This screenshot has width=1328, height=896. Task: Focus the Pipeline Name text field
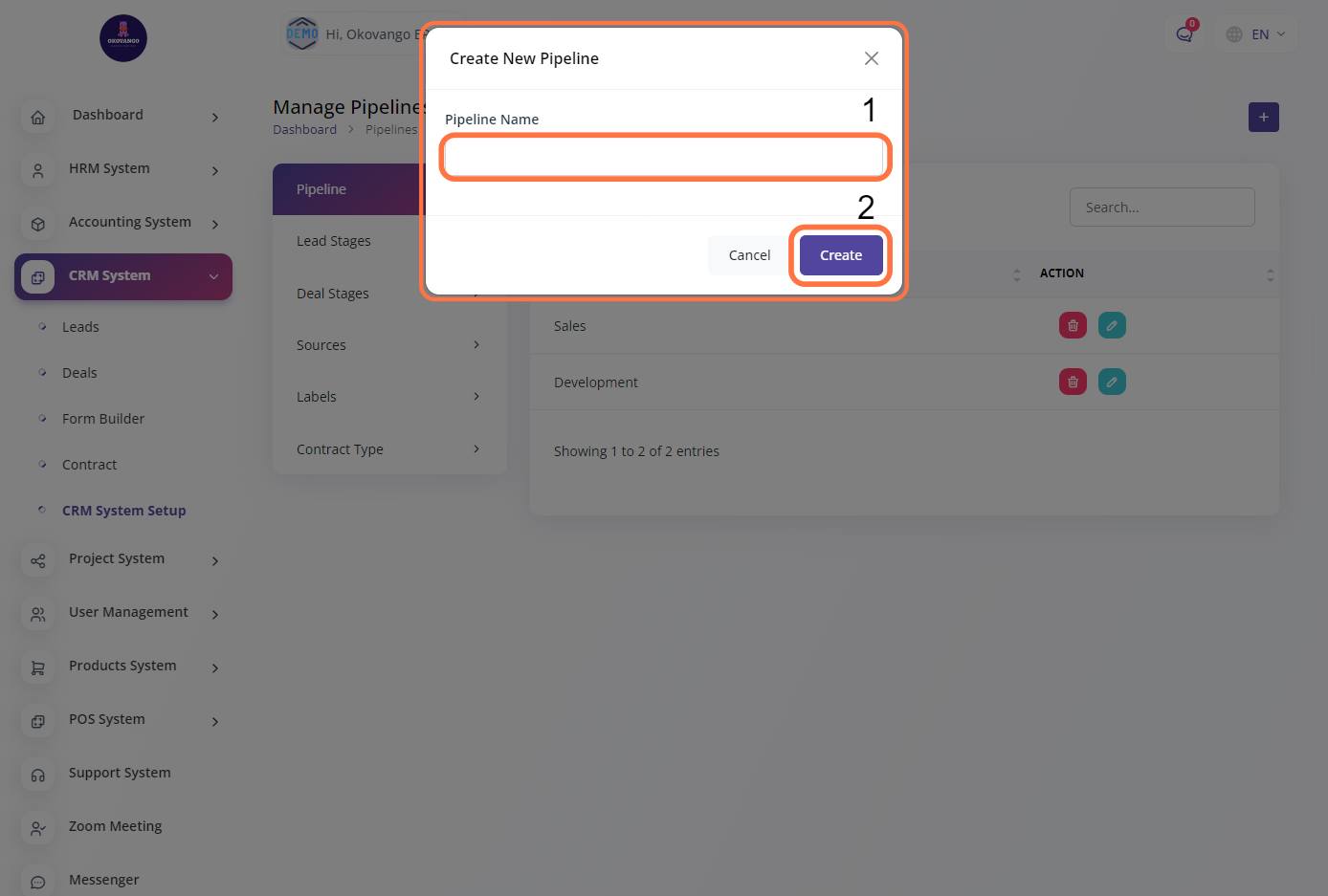pyautogui.click(x=664, y=158)
